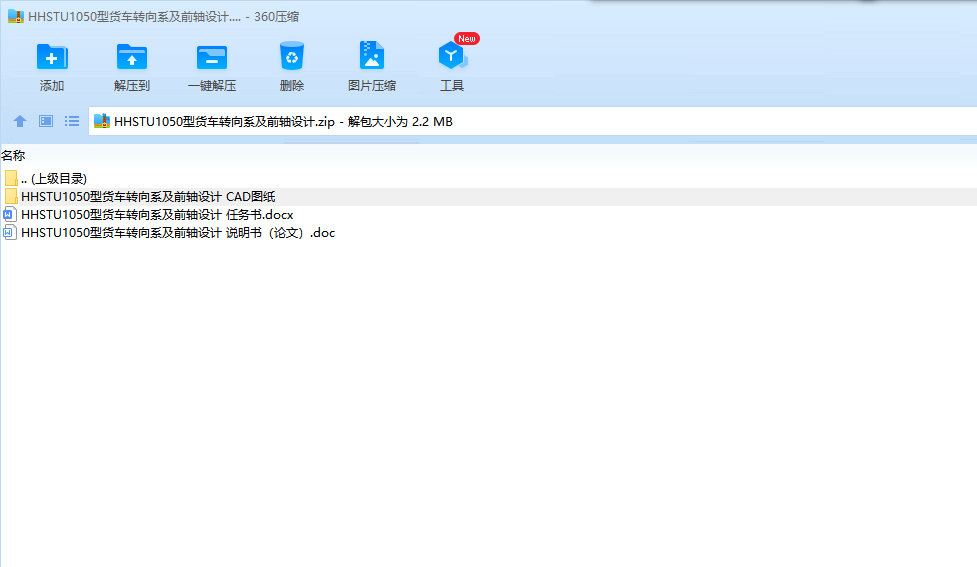Switch to panel view layout icon
This screenshot has width=977, height=567.
(46, 121)
